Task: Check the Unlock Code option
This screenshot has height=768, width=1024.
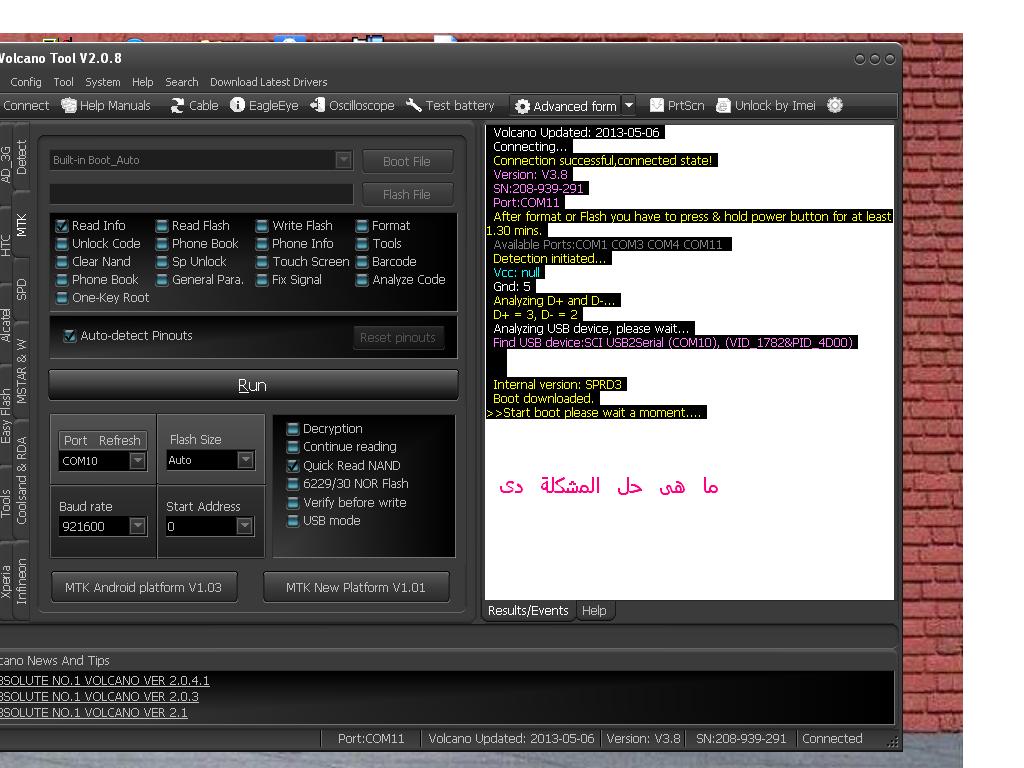Action: click(x=62, y=244)
